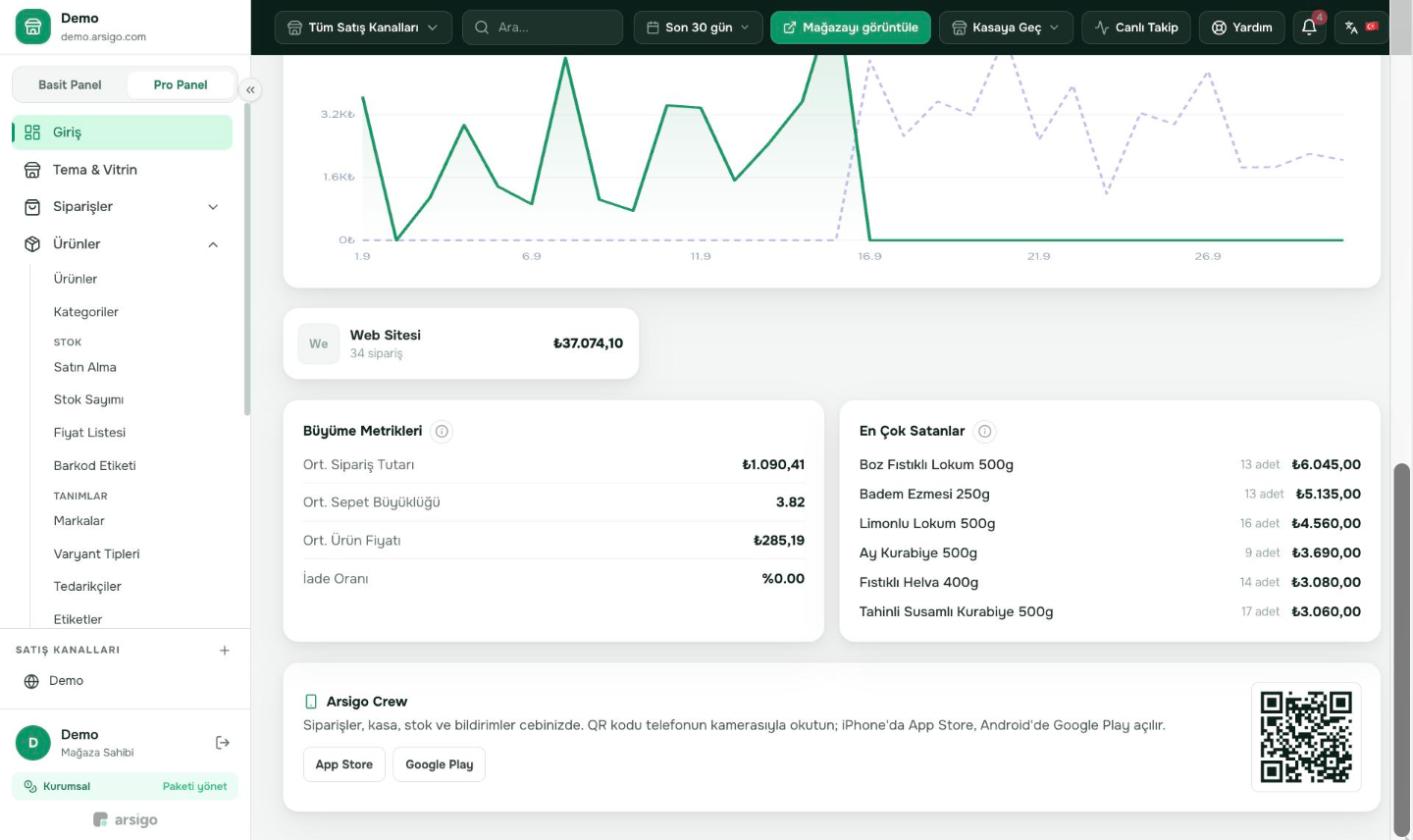The image size is (1413, 840).
Task: Open Kasaya Geç dropdown
Action: (1007, 27)
